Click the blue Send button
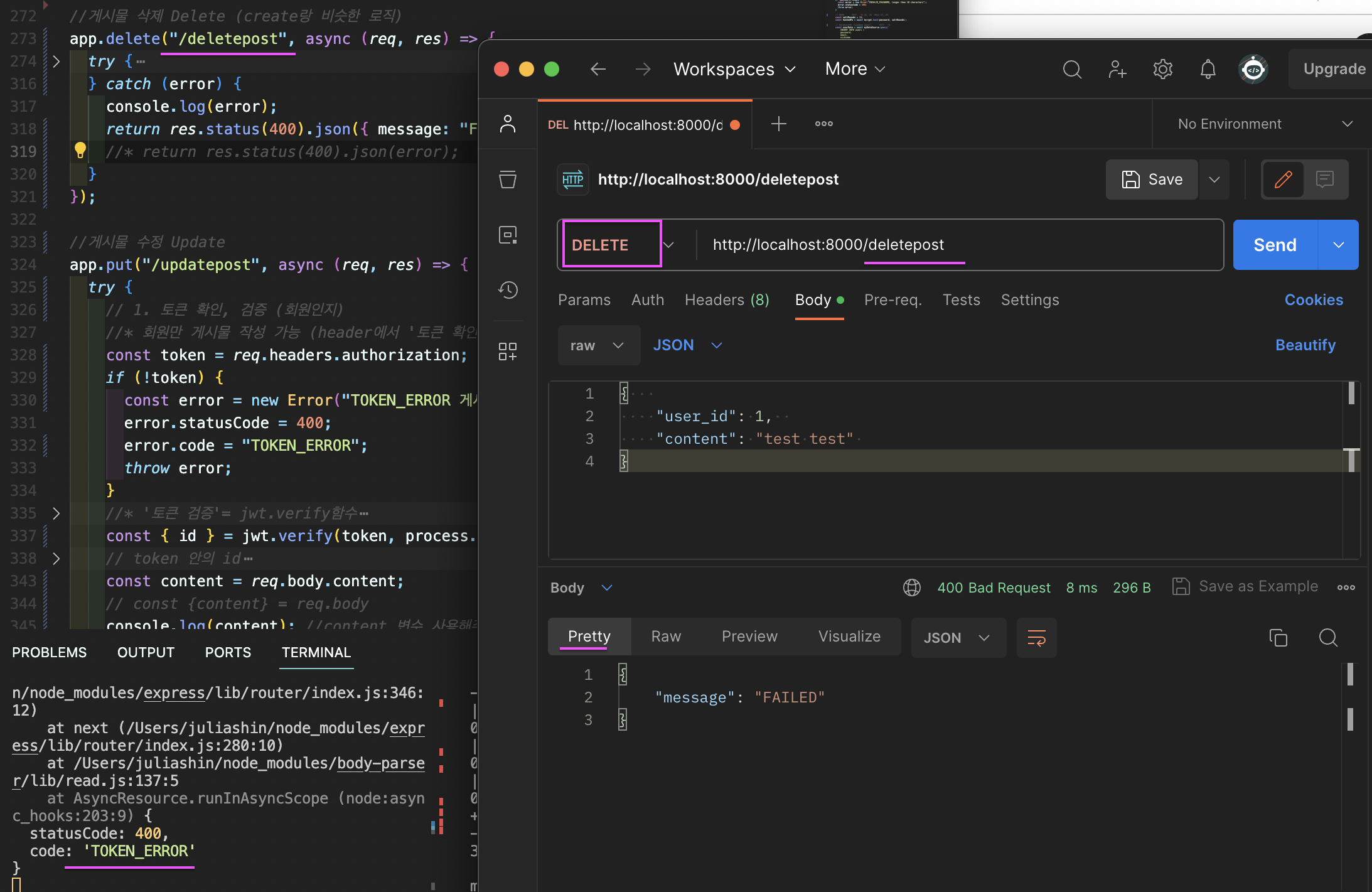This screenshot has height=892, width=1372. [x=1275, y=245]
